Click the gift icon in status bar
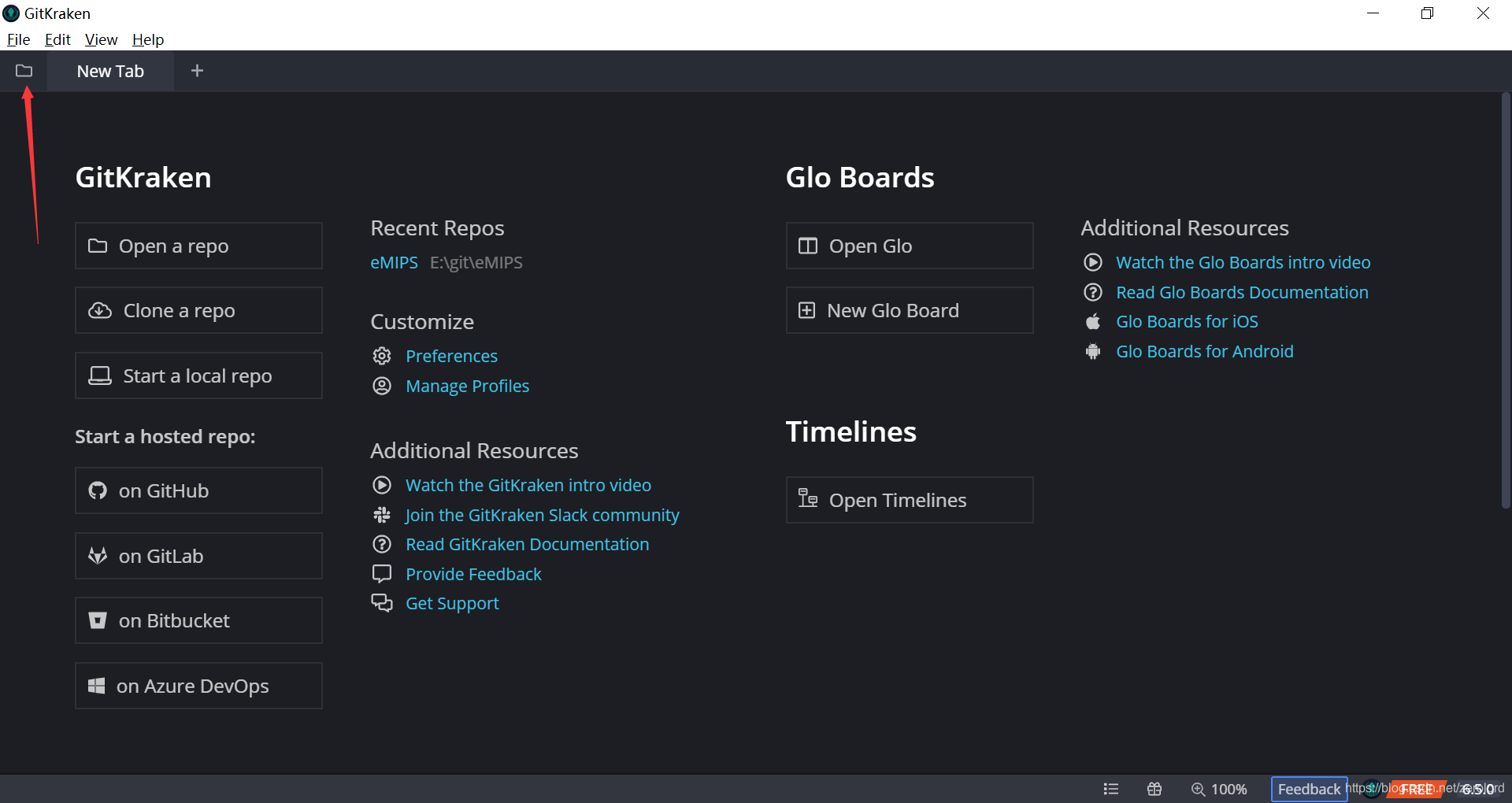 coord(1154,789)
